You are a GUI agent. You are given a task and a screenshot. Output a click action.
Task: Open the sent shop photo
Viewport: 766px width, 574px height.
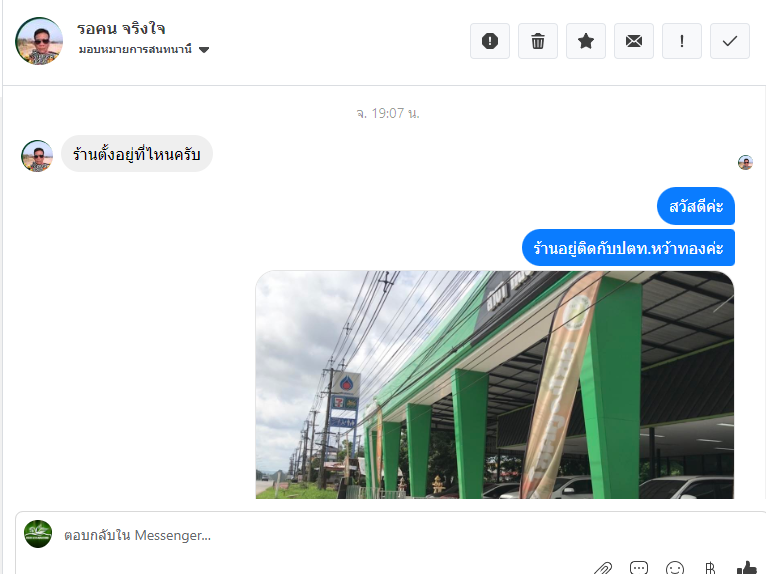click(x=494, y=385)
